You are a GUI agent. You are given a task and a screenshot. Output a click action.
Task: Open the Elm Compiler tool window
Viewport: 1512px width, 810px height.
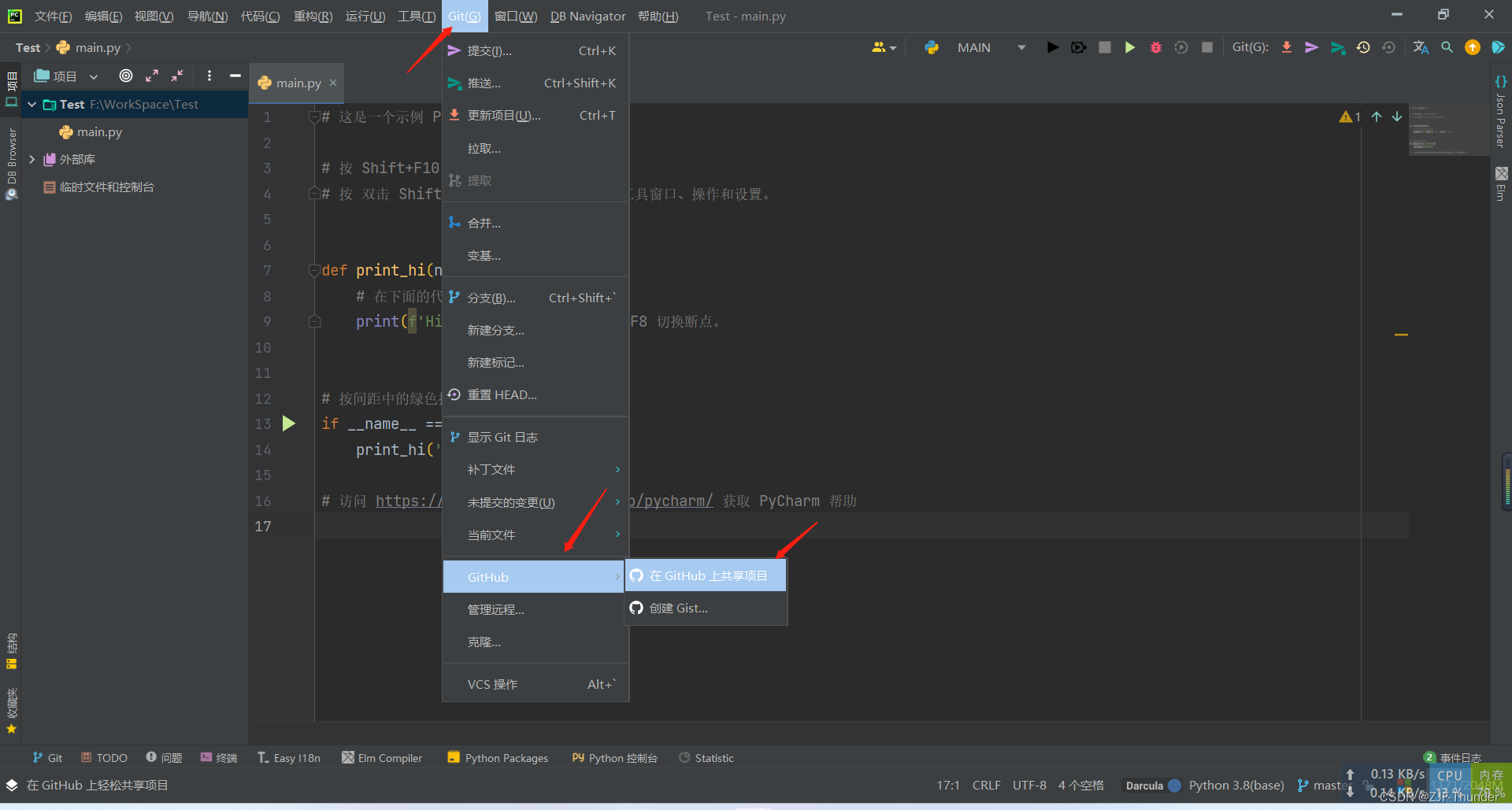pos(382,757)
